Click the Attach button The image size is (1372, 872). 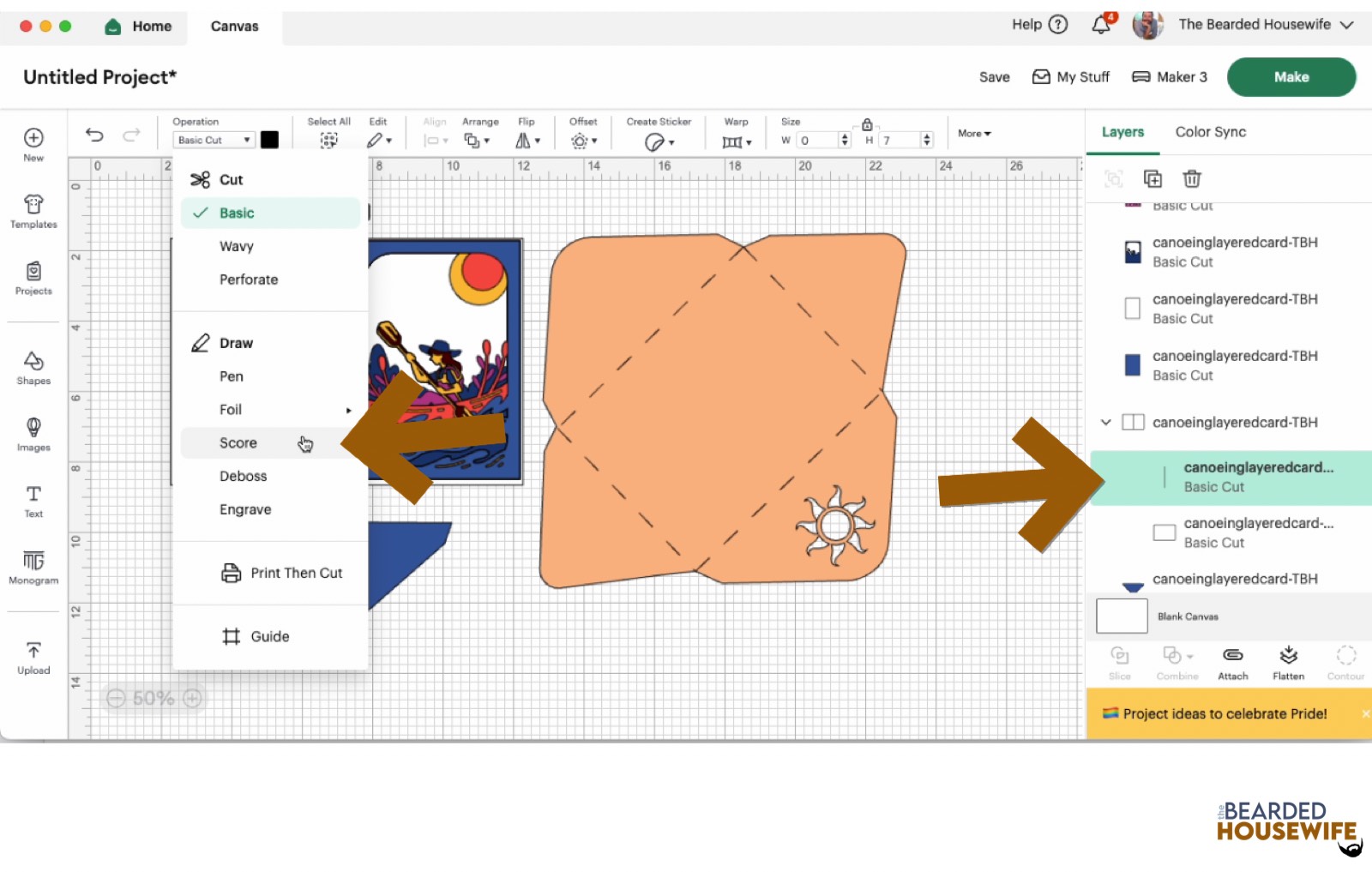pyautogui.click(x=1233, y=664)
